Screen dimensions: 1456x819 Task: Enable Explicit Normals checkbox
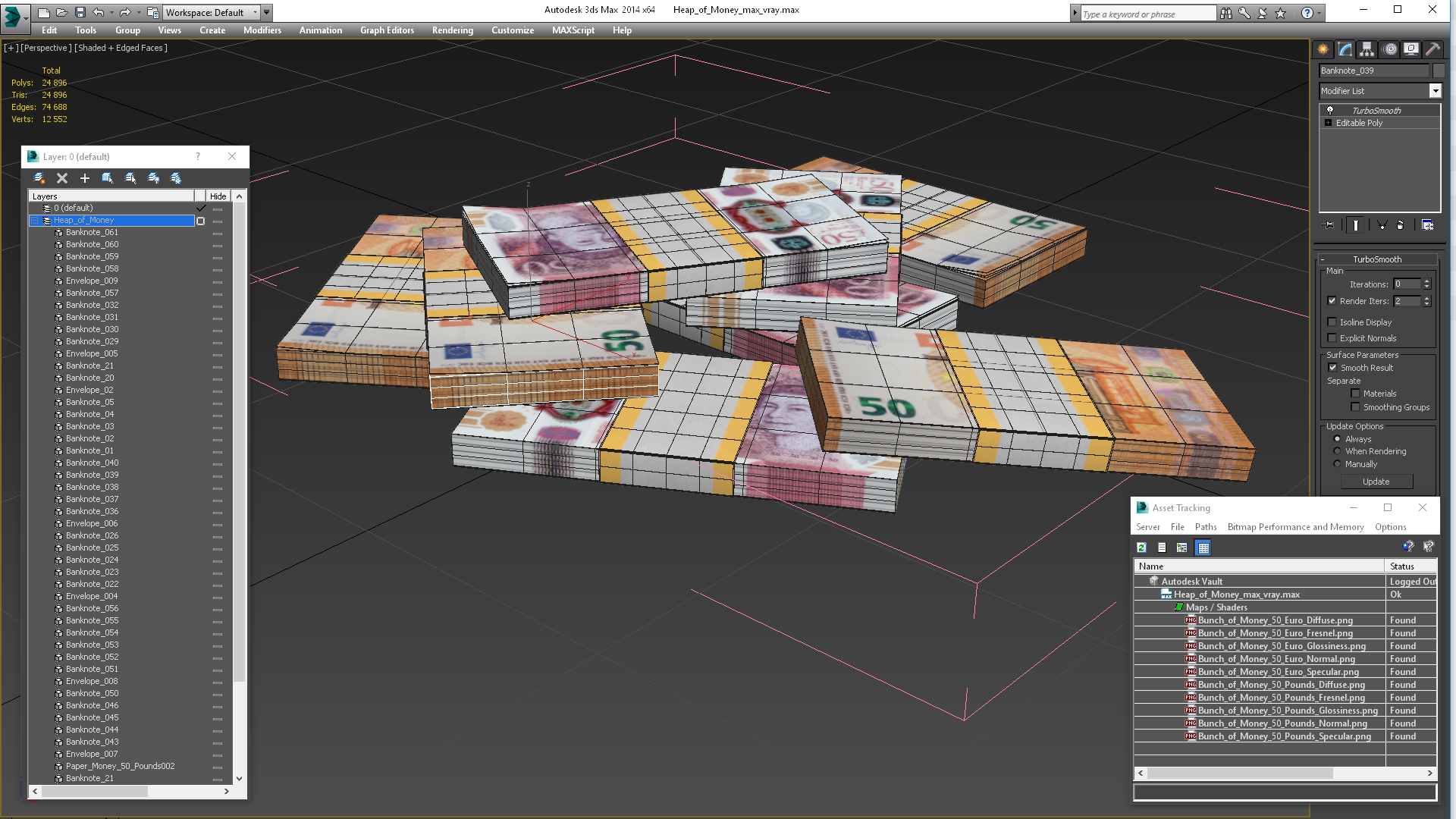1332,338
